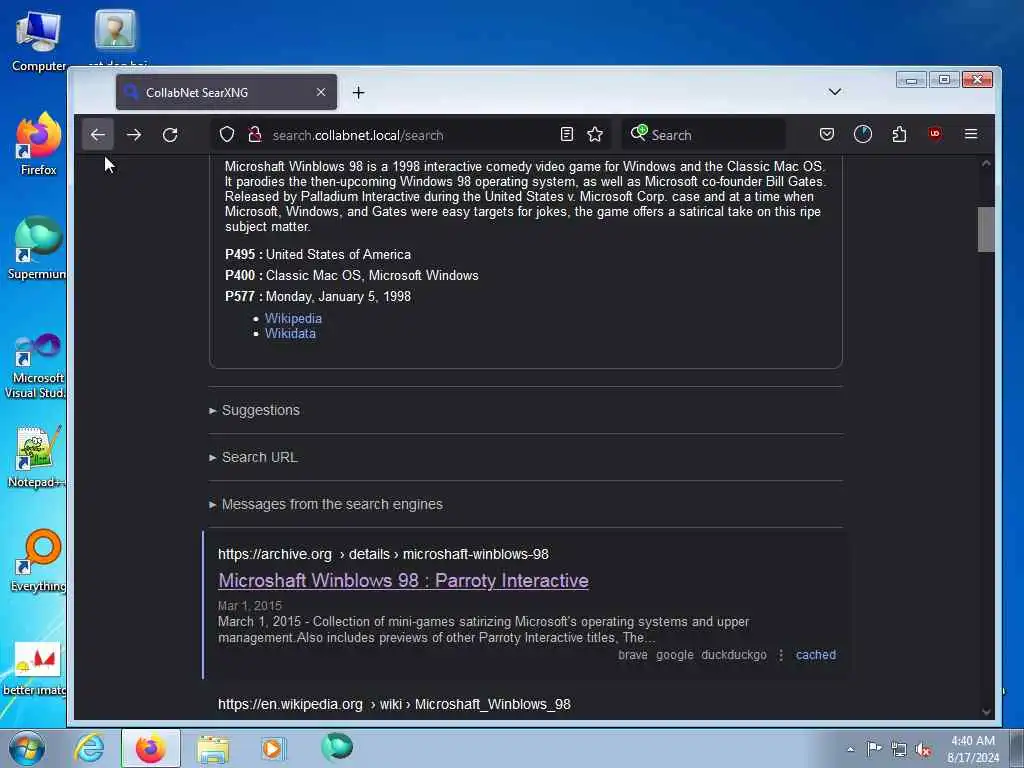The height and width of the screenshot is (768, 1024).
Task: Open the Firefox hamburger application menu
Action: [971, 134]
